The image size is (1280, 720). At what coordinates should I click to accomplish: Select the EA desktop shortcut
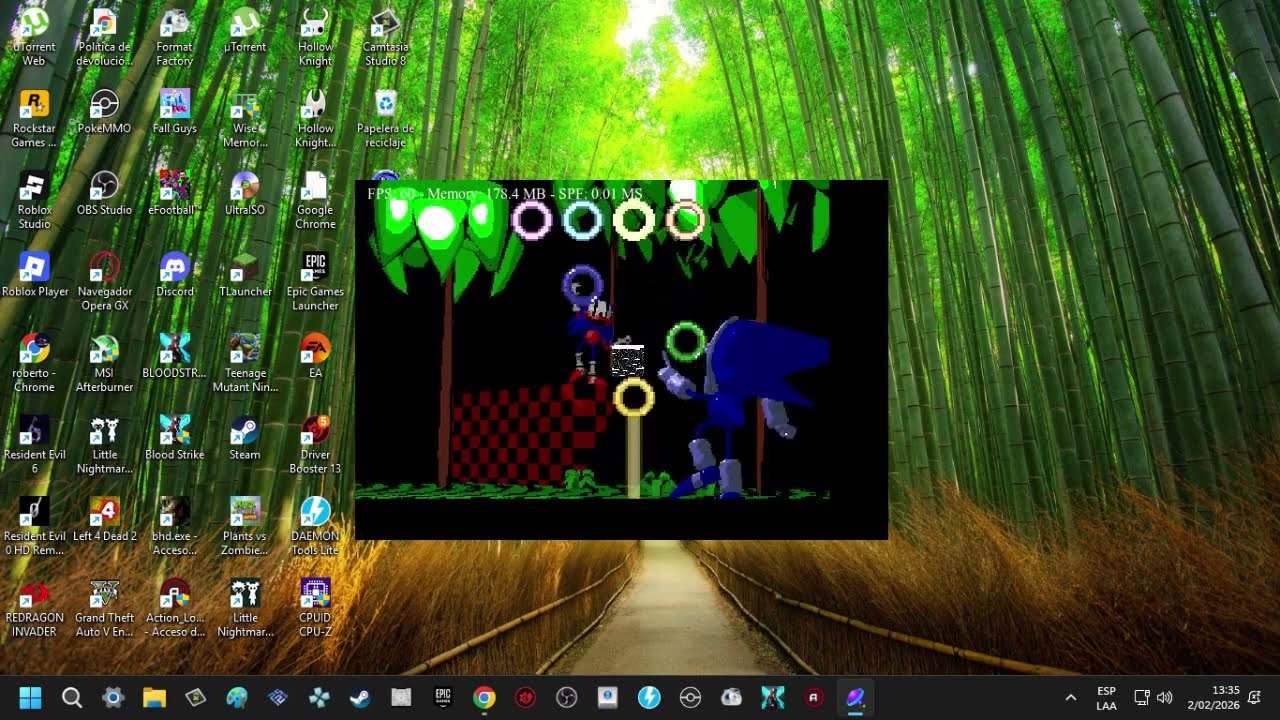315,356
